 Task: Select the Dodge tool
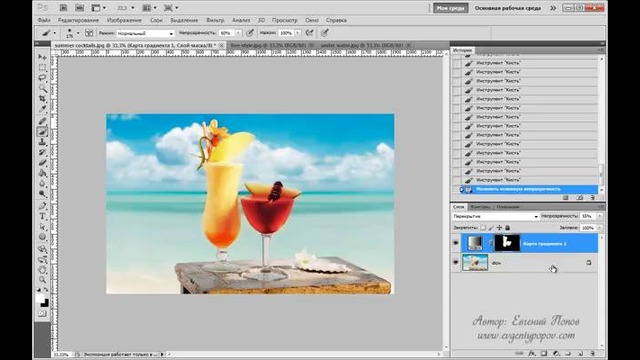coord(42,194)
